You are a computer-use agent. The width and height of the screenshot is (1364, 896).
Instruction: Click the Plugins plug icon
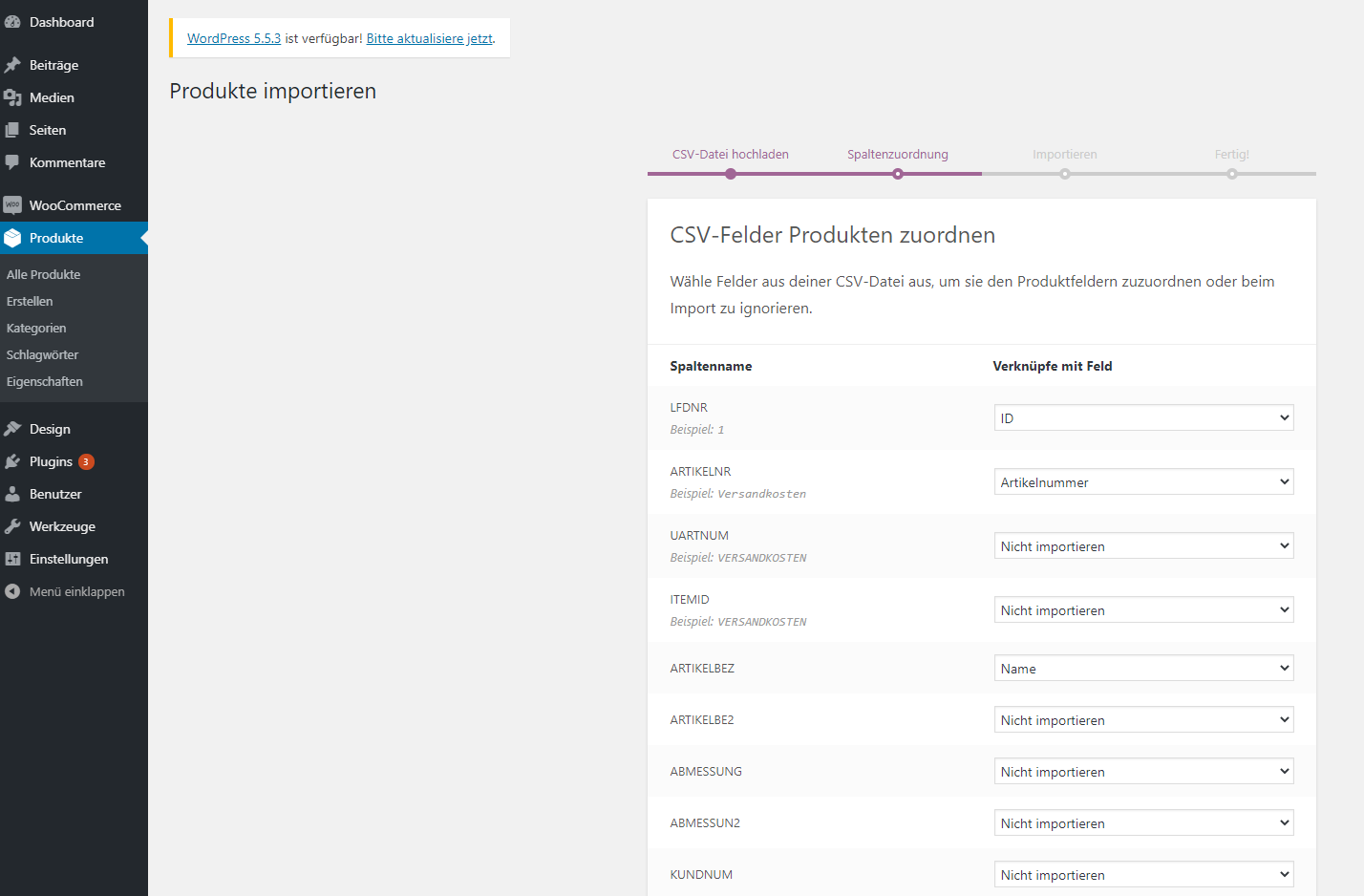[12, 461]
